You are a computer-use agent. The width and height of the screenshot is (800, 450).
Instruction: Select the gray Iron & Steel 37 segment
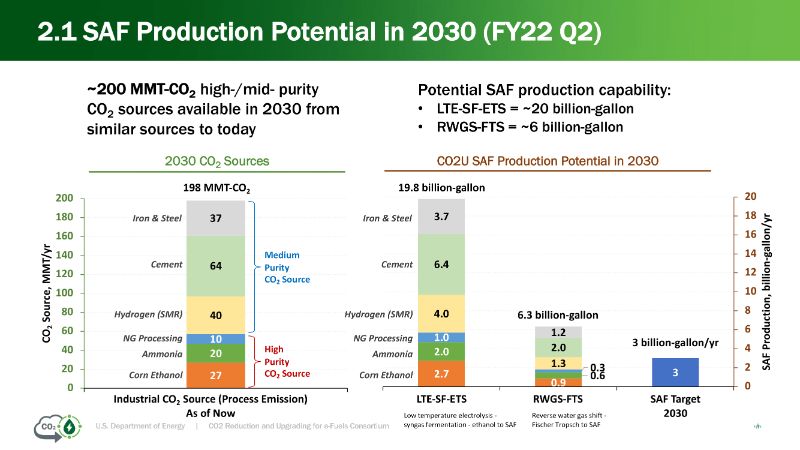coord(216,218)
